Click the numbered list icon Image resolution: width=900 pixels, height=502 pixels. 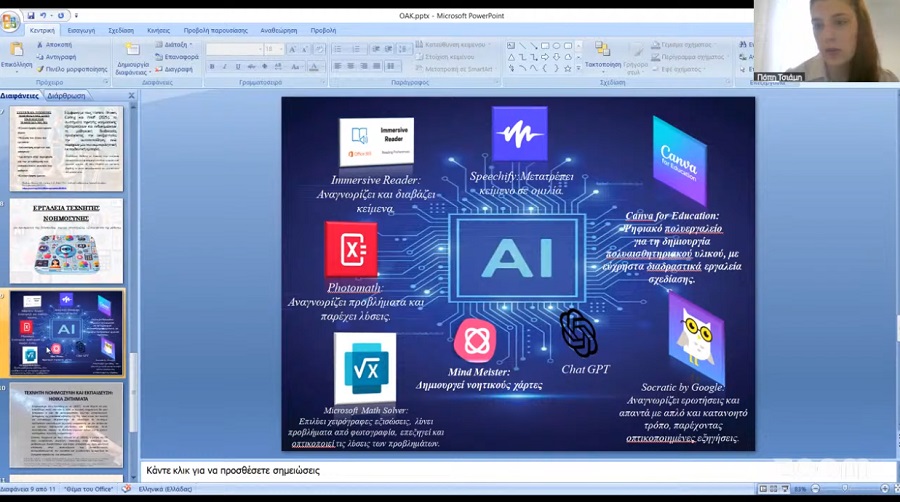pyautogui.click(x=357, y=49)
